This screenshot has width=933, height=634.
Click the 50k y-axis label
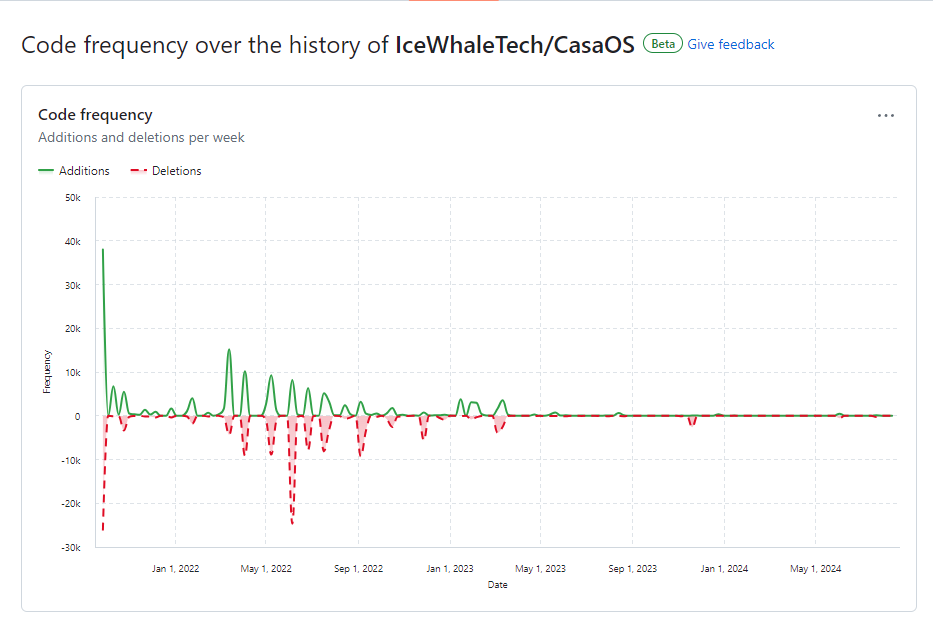tap(72, 197)
